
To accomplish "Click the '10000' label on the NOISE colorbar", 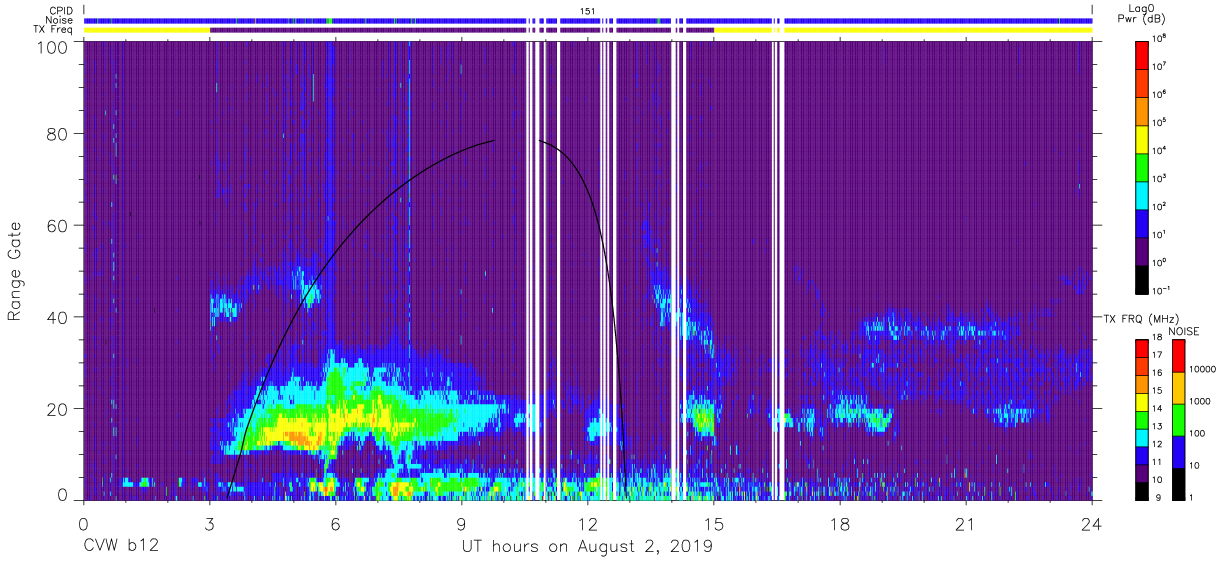I will pyautogui.click(x=1203, y=371).
